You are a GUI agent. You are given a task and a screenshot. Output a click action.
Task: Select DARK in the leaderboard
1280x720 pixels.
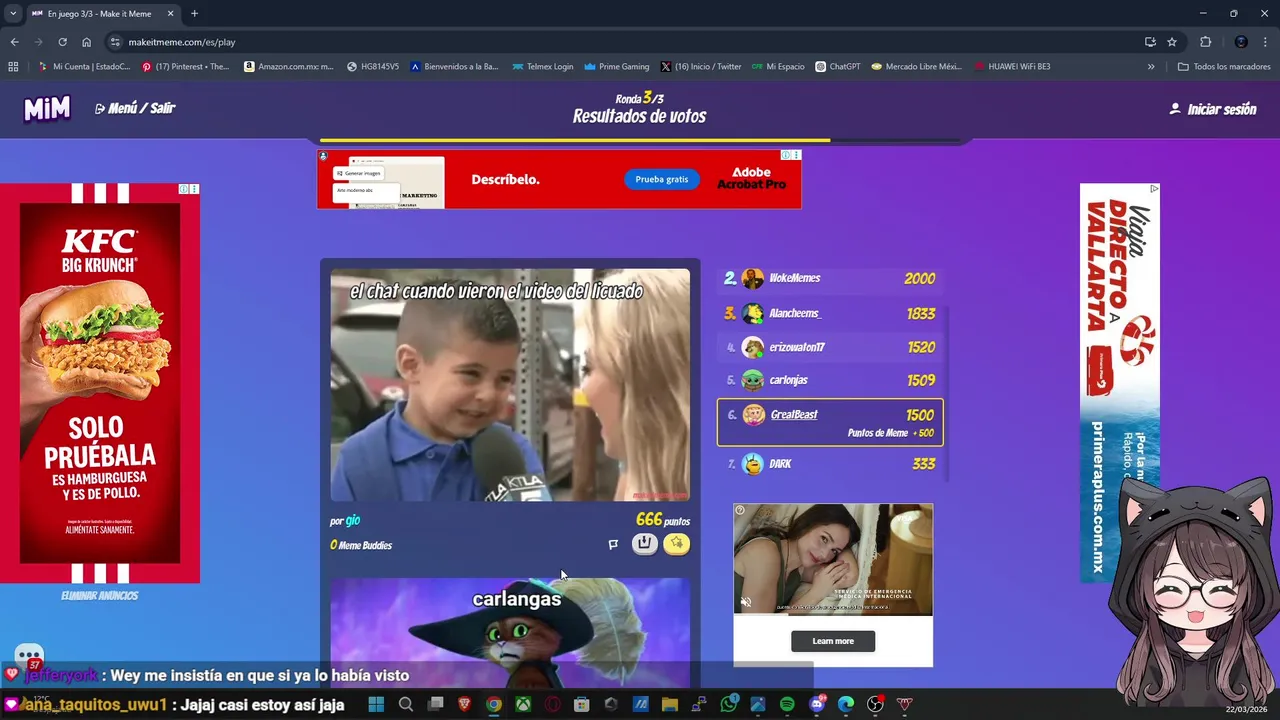(829, 464)
